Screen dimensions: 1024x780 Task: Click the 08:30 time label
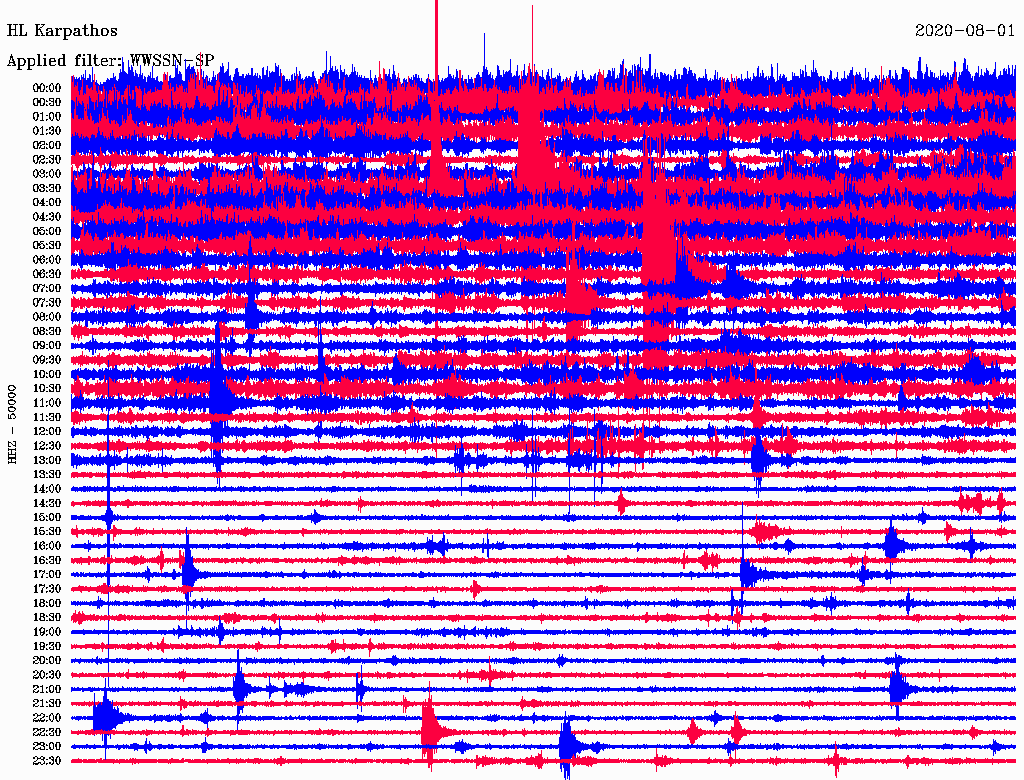coord(47,331)
